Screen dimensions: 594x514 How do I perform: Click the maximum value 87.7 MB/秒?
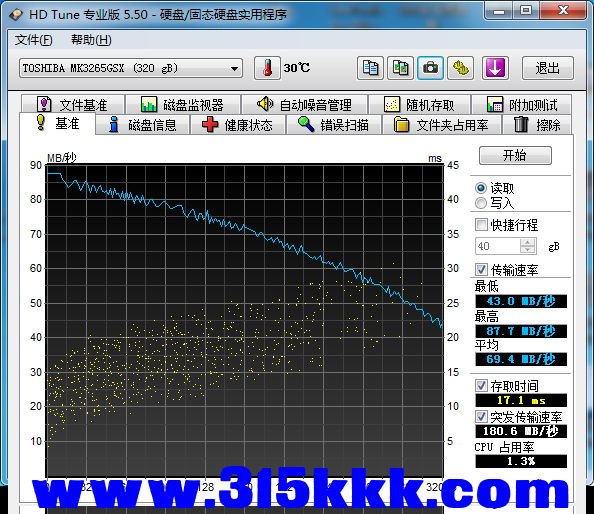[521, 331]
